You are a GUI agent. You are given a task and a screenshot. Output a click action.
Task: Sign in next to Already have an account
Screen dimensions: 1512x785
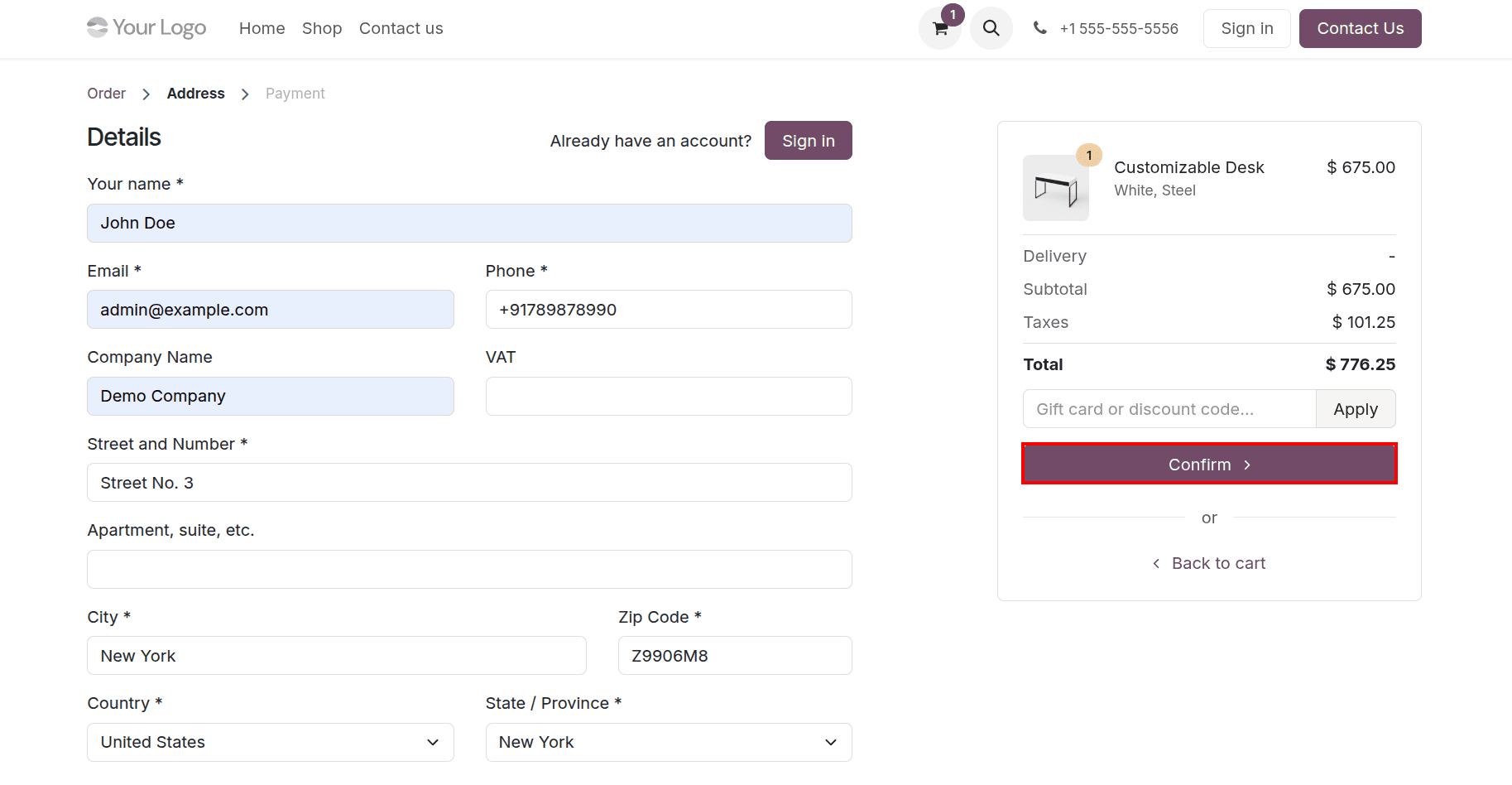[808, 141]
